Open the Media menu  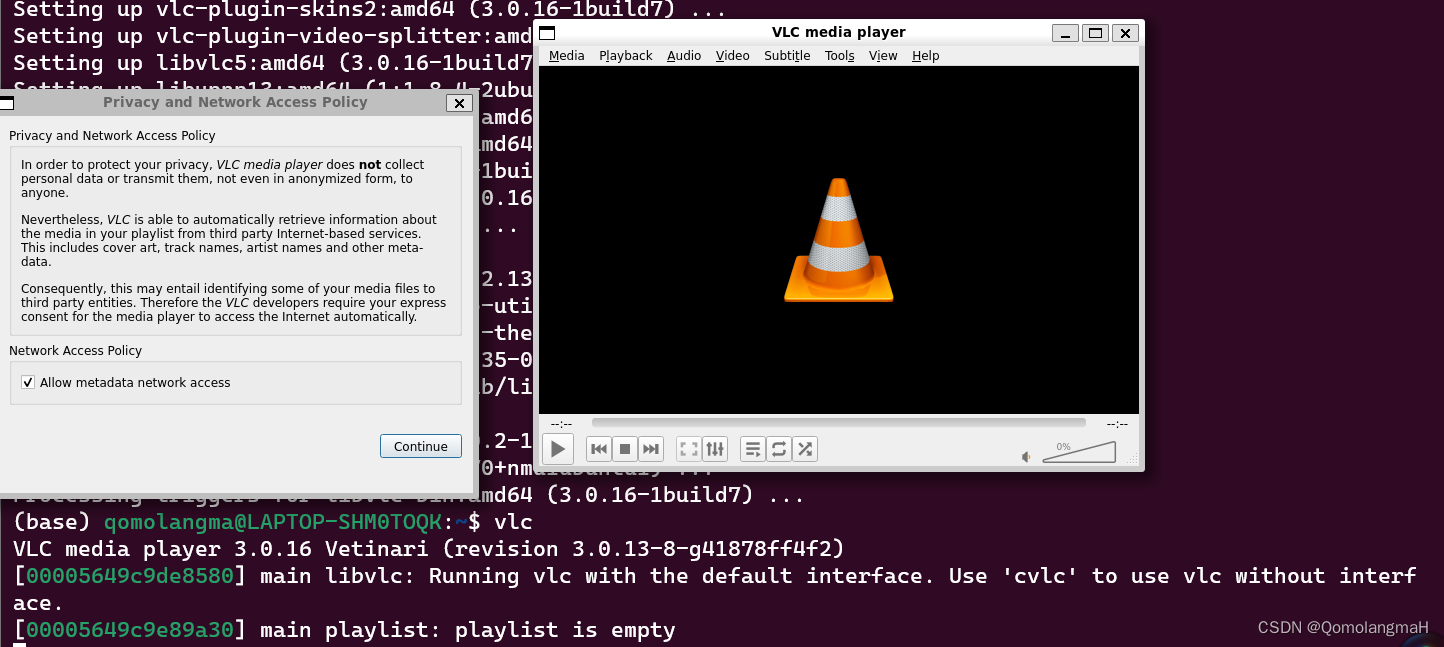[567, 56]
